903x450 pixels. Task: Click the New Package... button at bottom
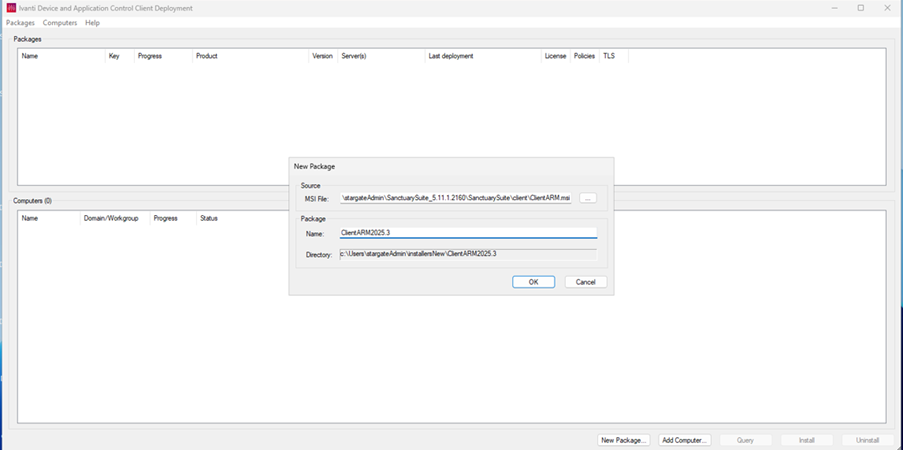pos(624,440)
